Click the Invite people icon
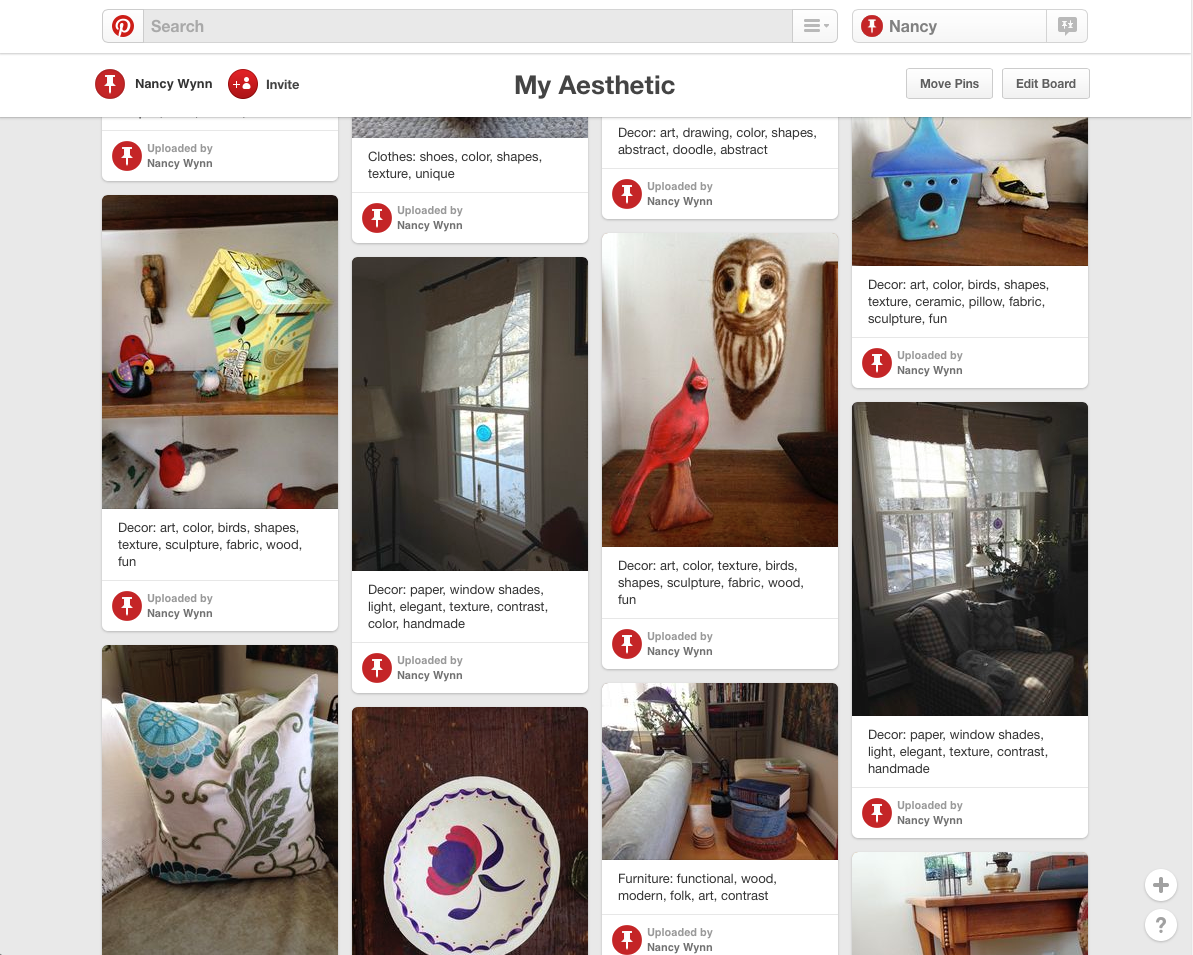1193x955 pixels. pos(243,84)
